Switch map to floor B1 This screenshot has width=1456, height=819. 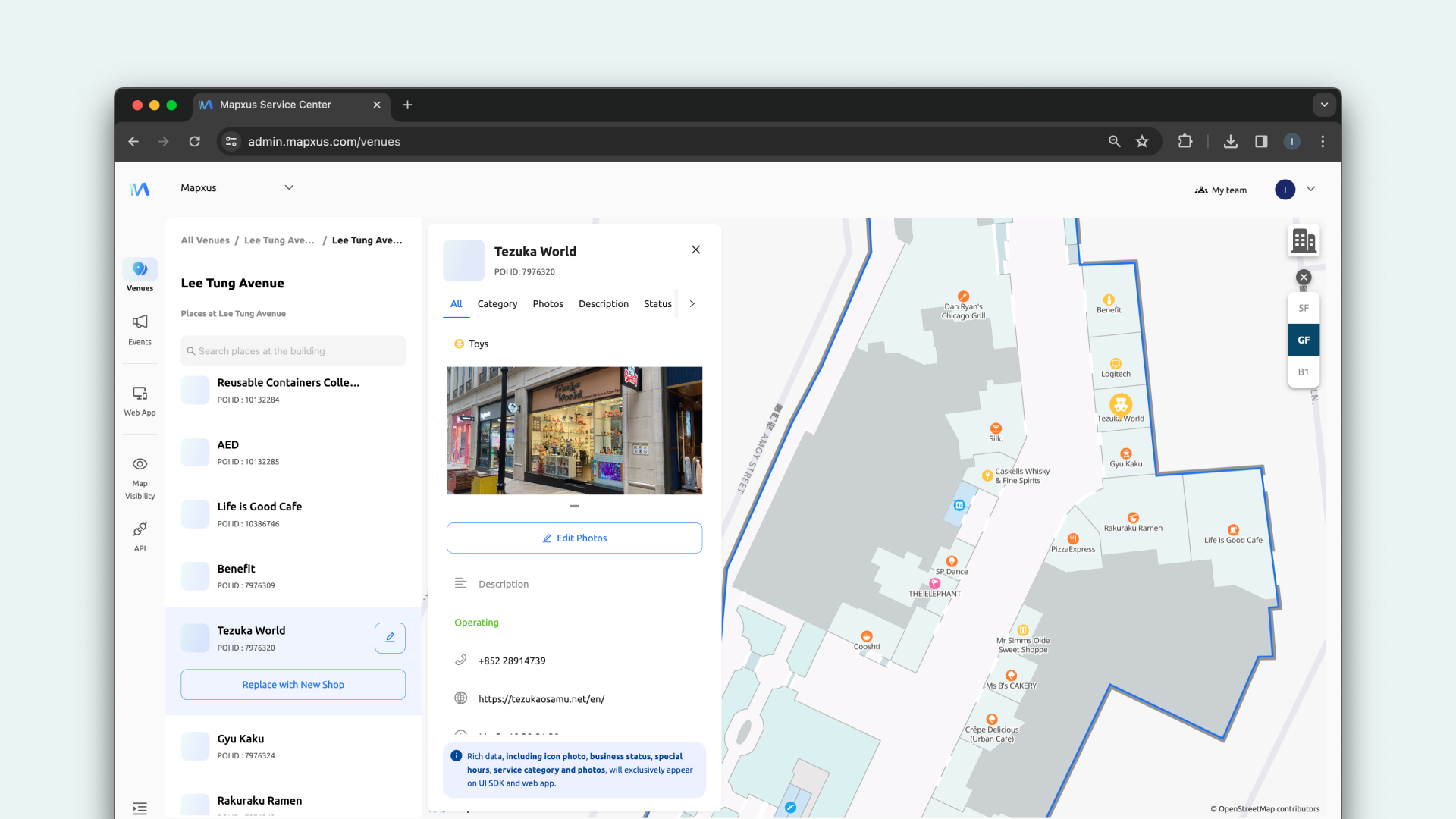1304,372
